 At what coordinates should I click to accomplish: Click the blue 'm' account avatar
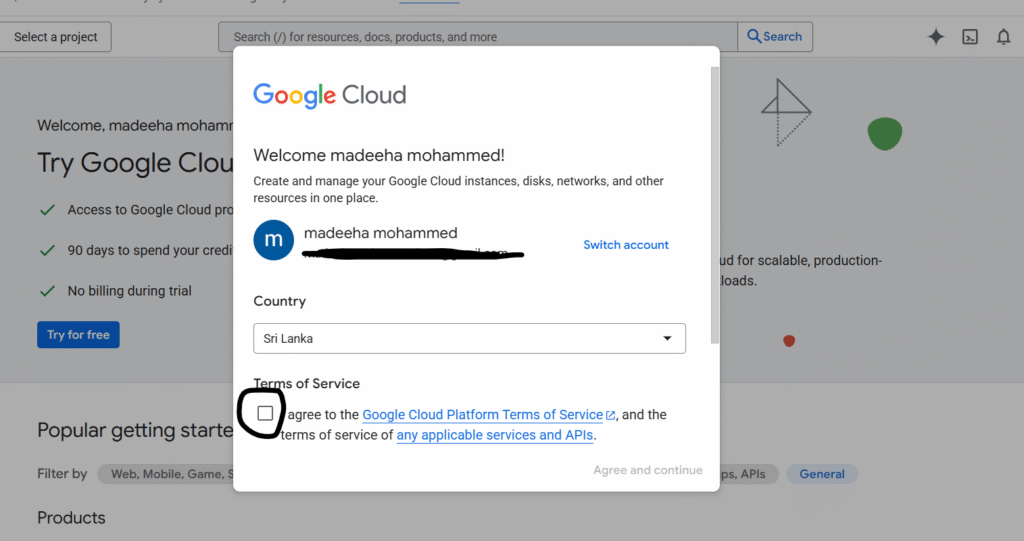[x=273, y=241]
